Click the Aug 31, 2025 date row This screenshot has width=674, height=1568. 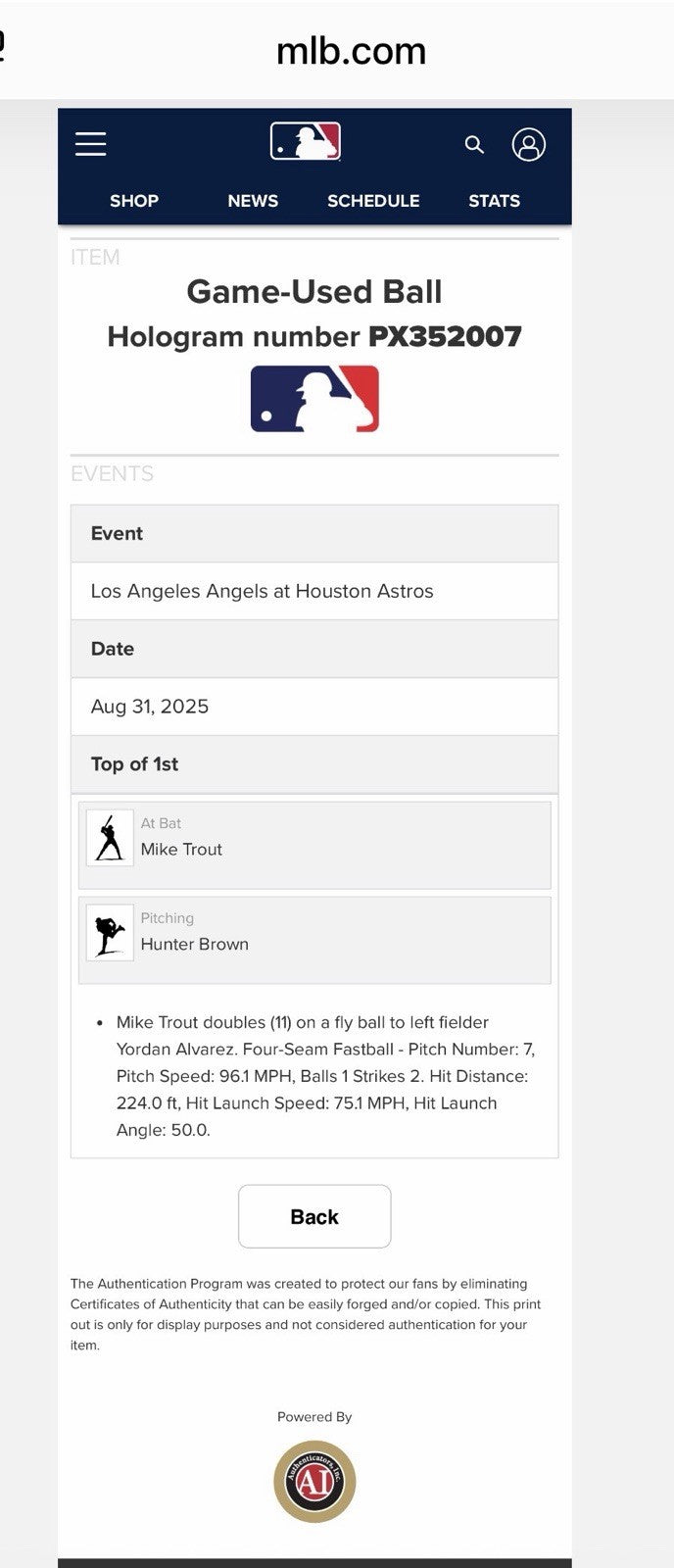[x=314, y=707]
